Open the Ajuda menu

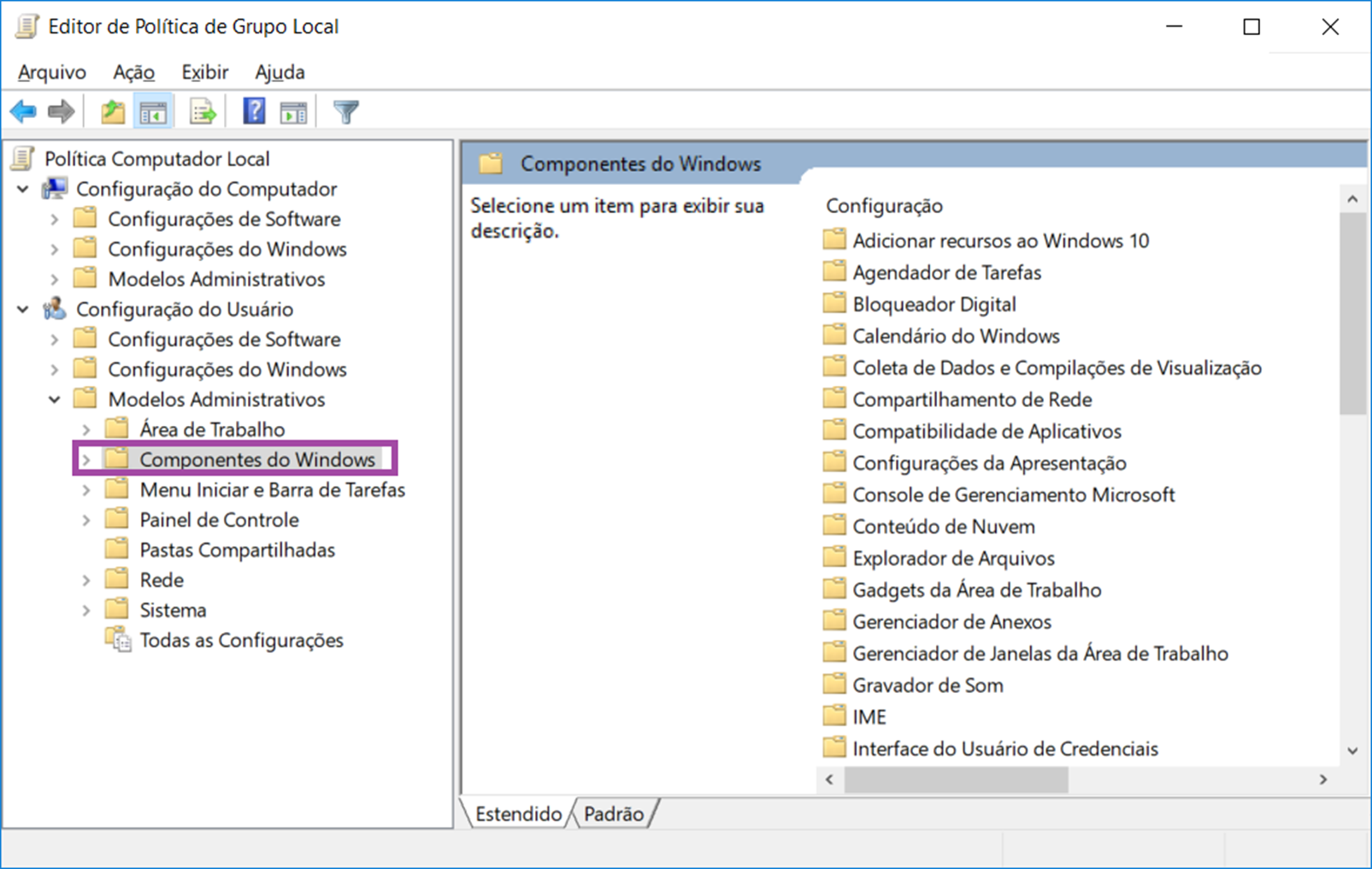click(280, 72)
